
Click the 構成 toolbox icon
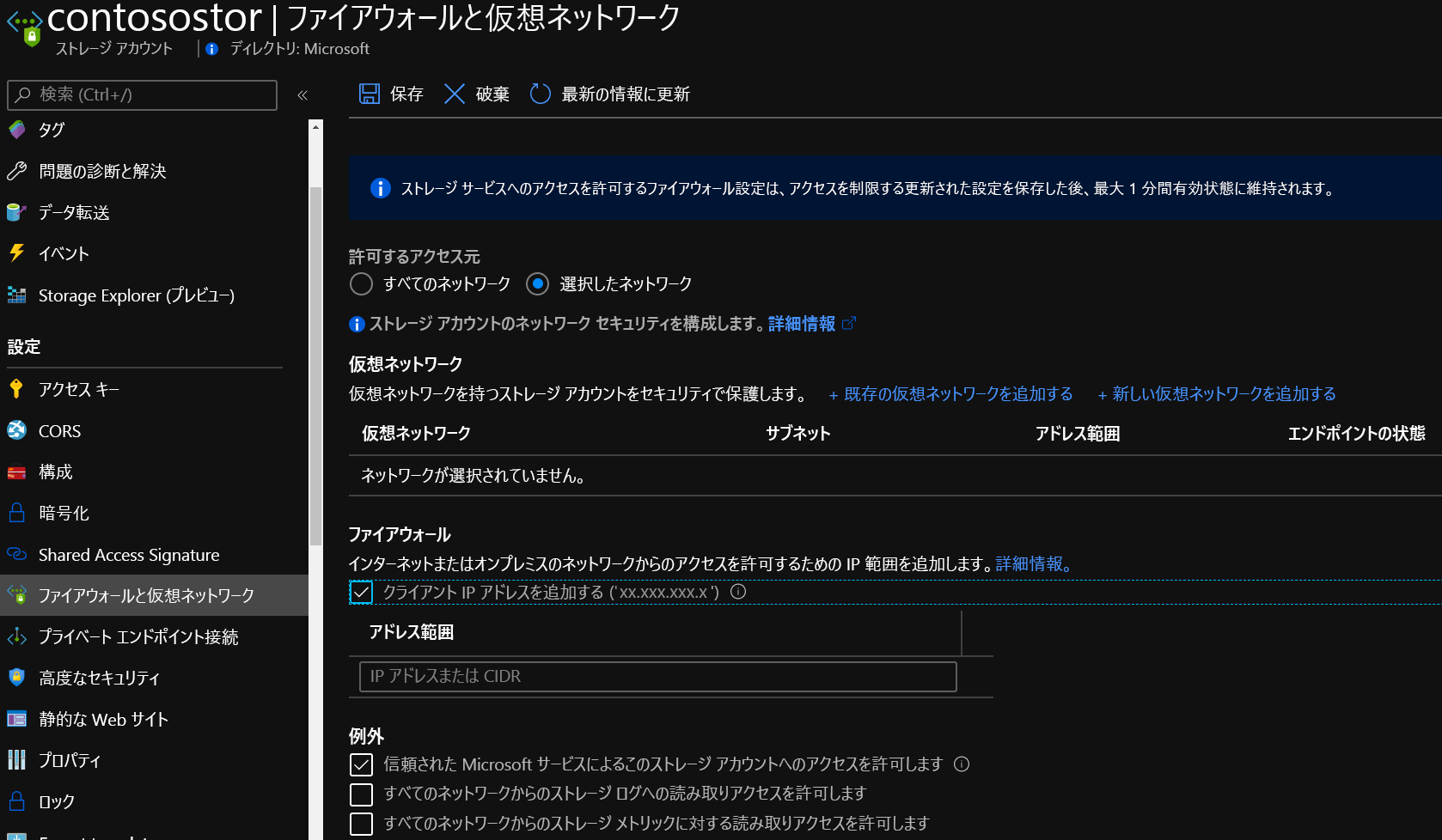coord(16,472)
